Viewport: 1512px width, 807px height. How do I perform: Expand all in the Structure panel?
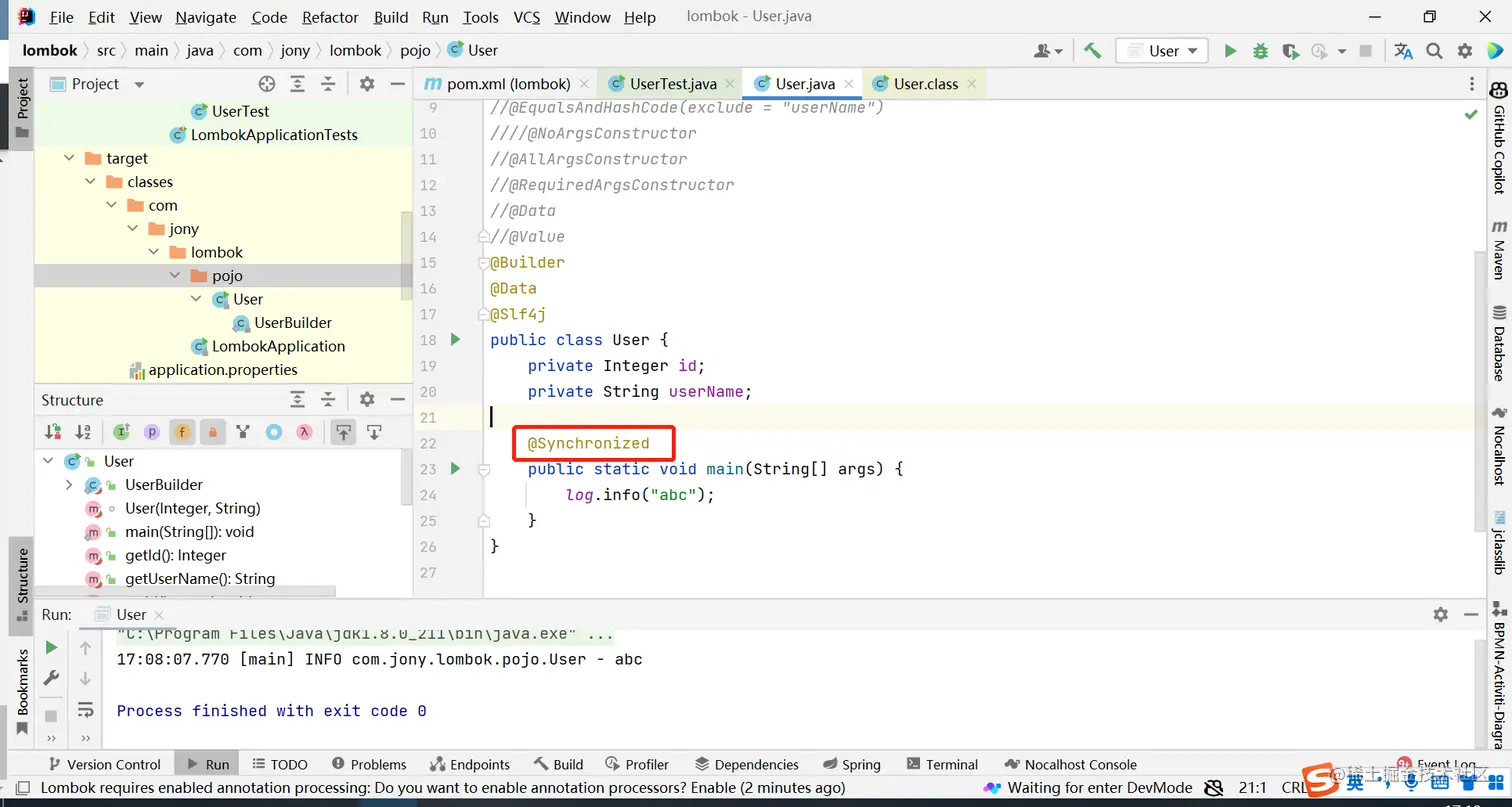297,400
